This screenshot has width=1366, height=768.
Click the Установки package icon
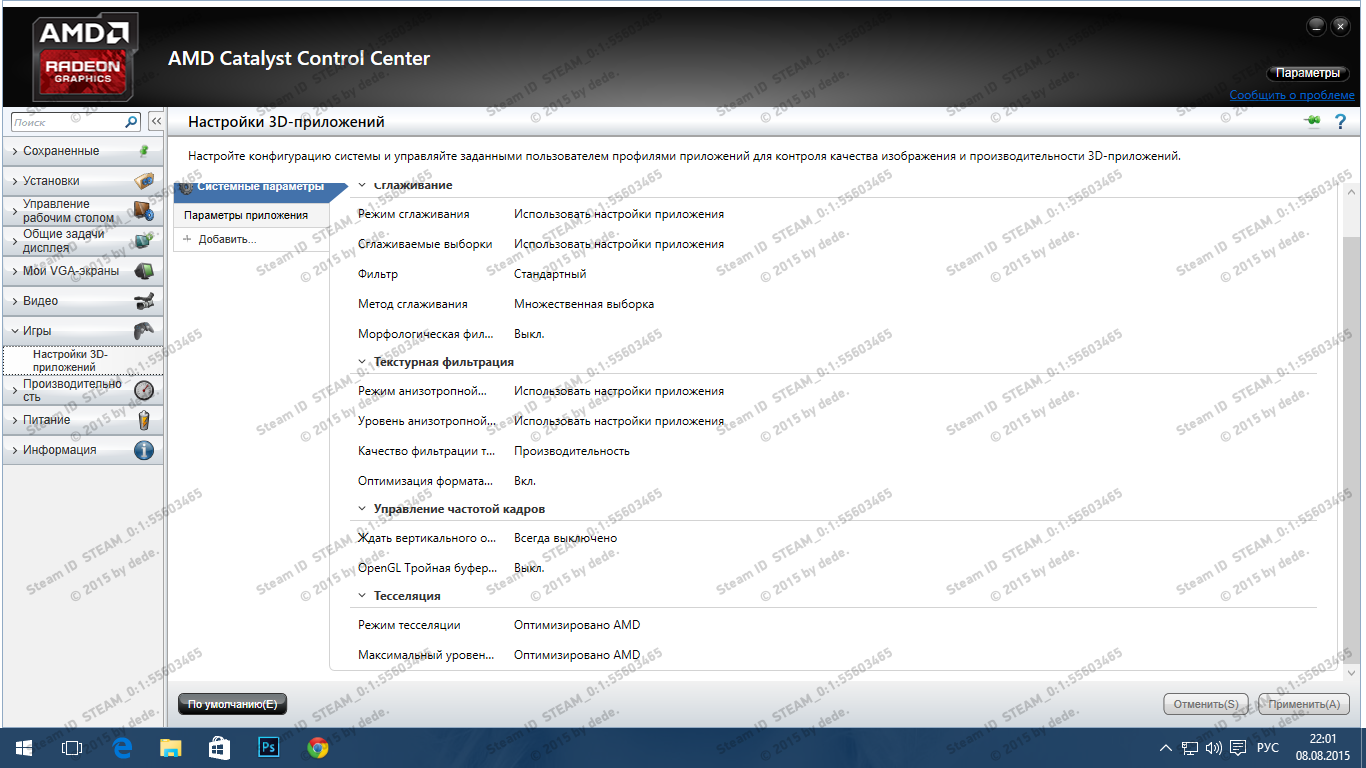pyautogui.click(x=144, y=181)
